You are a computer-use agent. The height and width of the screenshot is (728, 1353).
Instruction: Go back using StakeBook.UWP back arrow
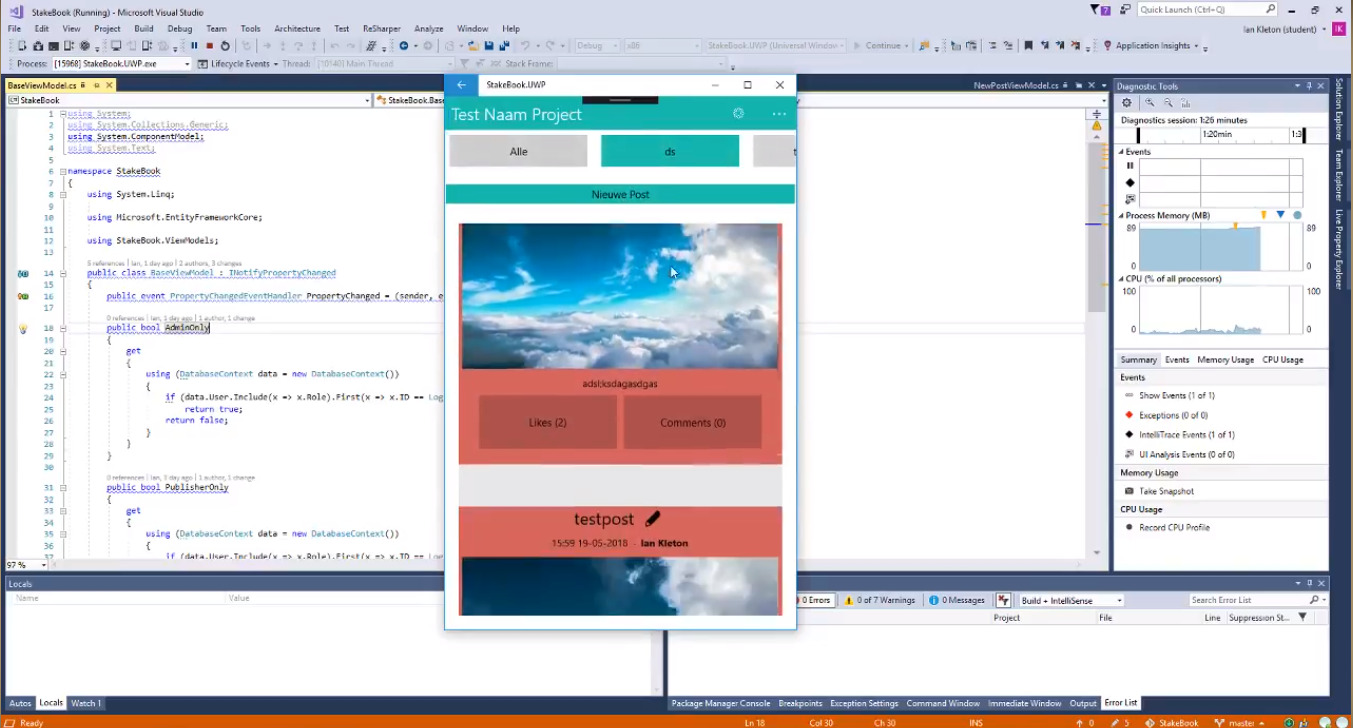(x=461, y=85)
